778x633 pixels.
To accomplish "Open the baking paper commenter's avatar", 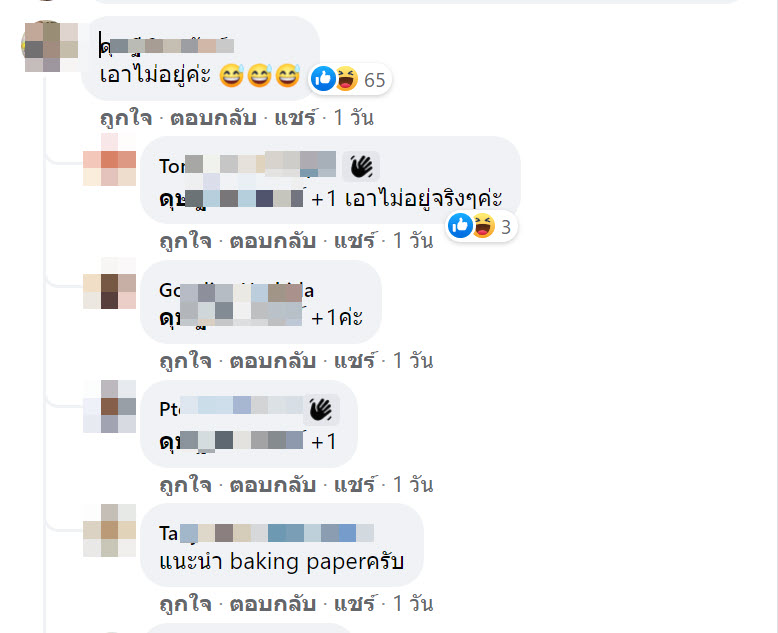I will [x=110, y=530].
